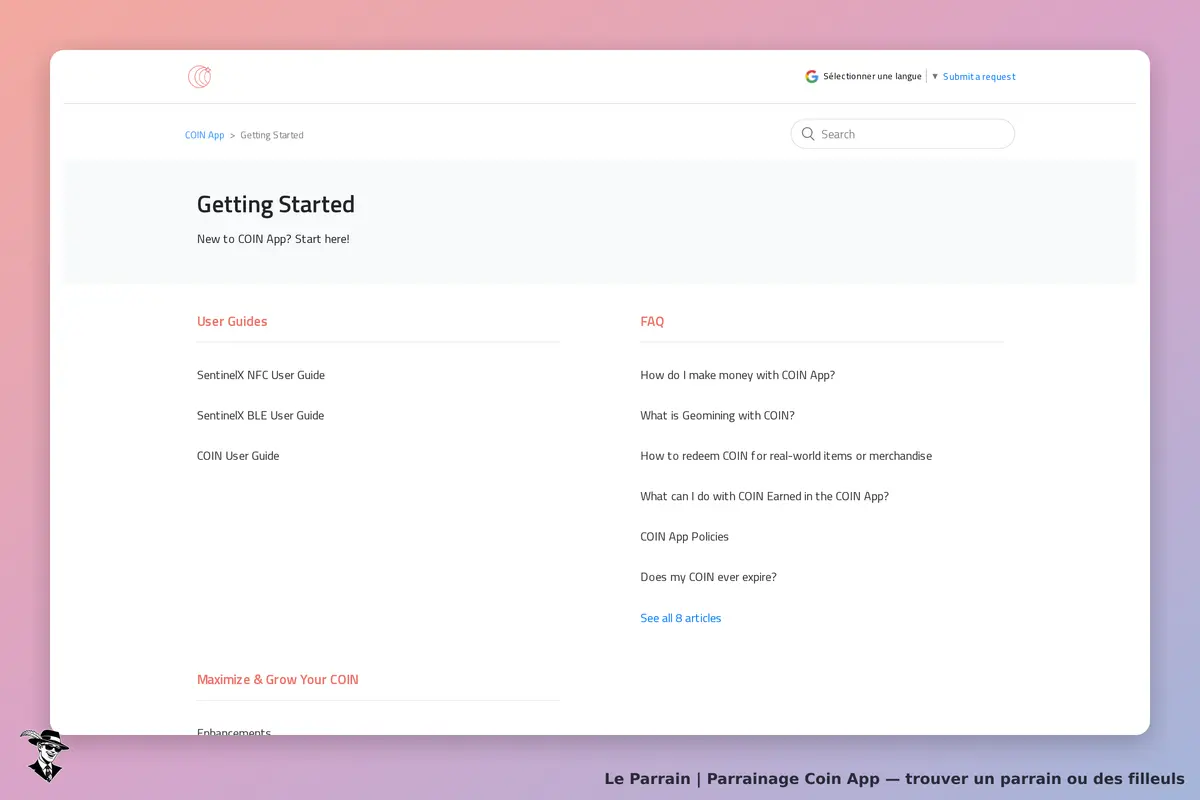Open What is Geomining with COIN article
Image resolution: width=1200 pixels, height=800 pixels.
tap(718, 415)
